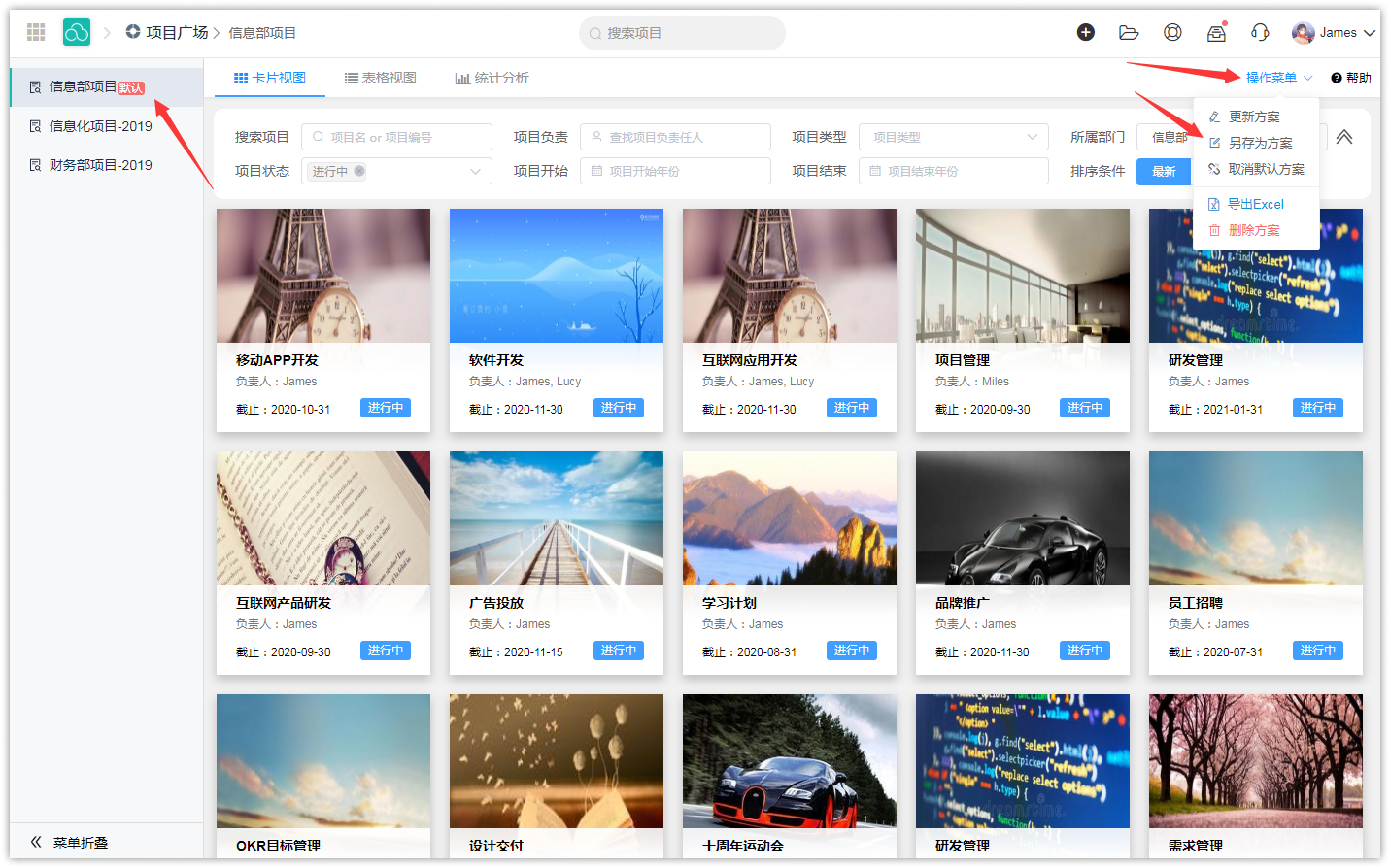Click 互联网产品研发 card title
The width and height of the screenshot is (1390, 868).
[x=284, y=603]
